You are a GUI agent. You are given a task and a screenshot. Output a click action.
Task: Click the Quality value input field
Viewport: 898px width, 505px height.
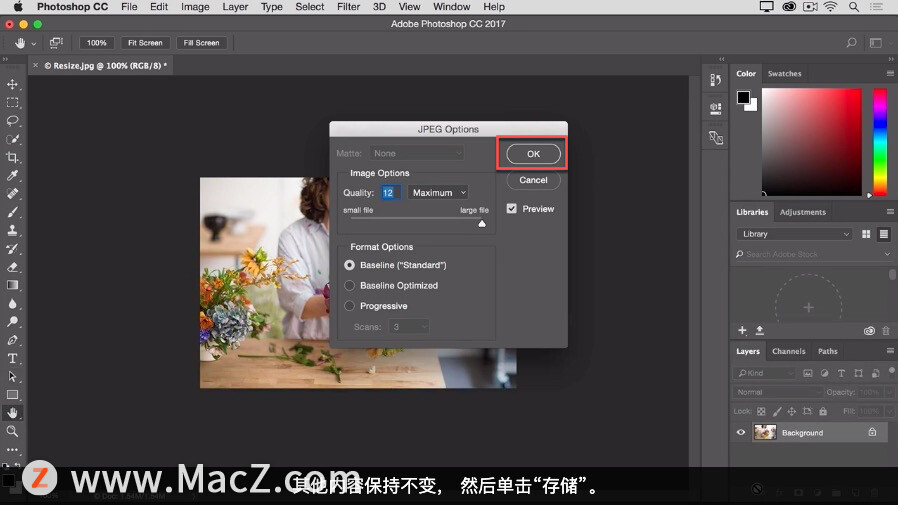click(x=389, y=193)
